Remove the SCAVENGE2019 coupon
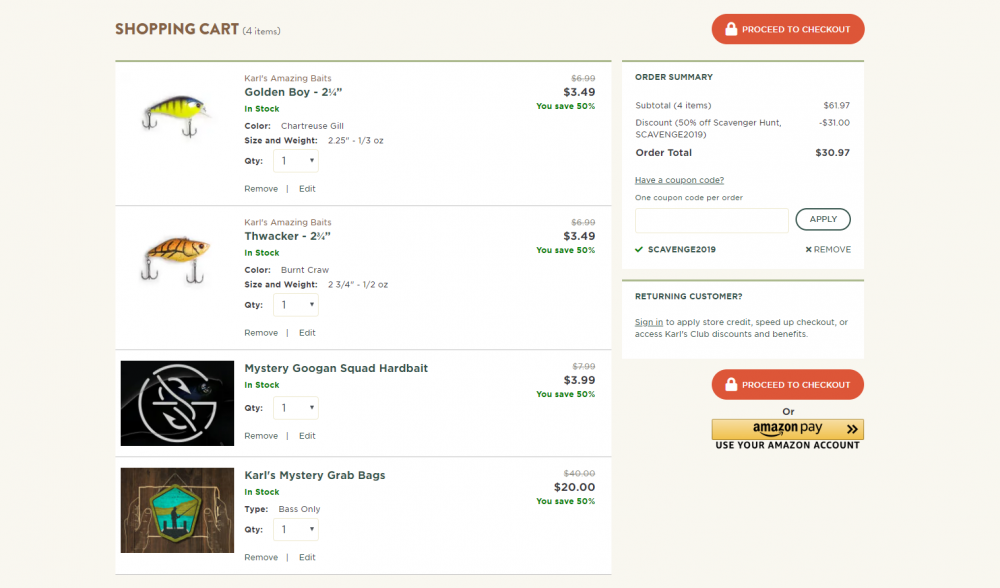This screenshot has height=588, width=1000. tap(828, 249)
